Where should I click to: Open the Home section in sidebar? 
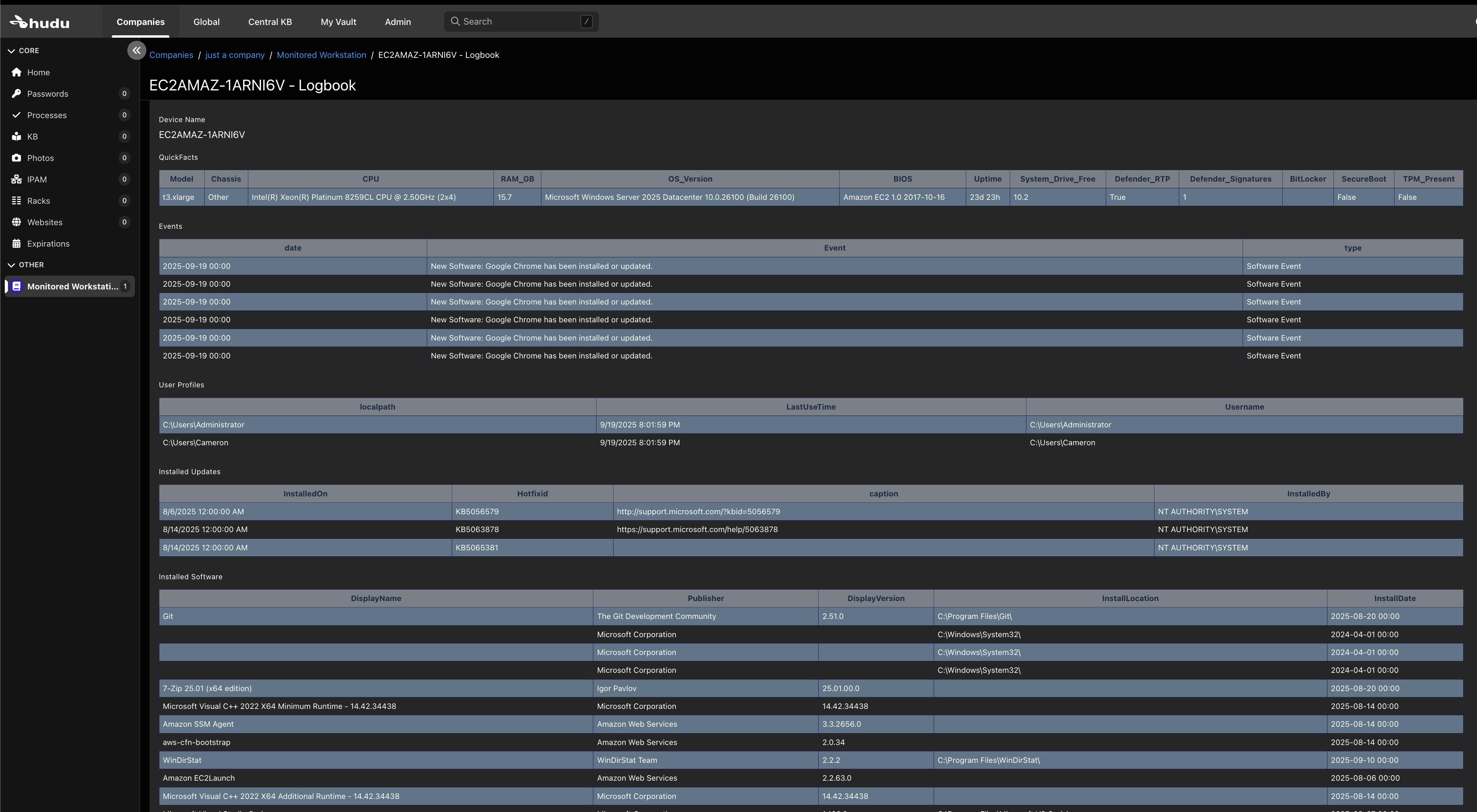17,72
